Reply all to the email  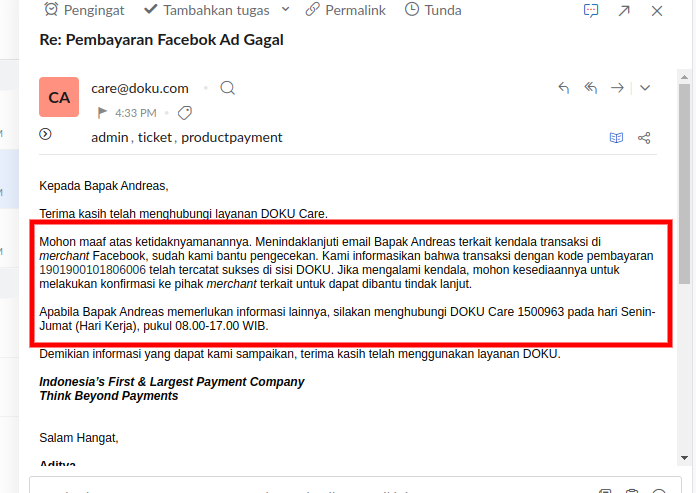(x=590, y=88)
